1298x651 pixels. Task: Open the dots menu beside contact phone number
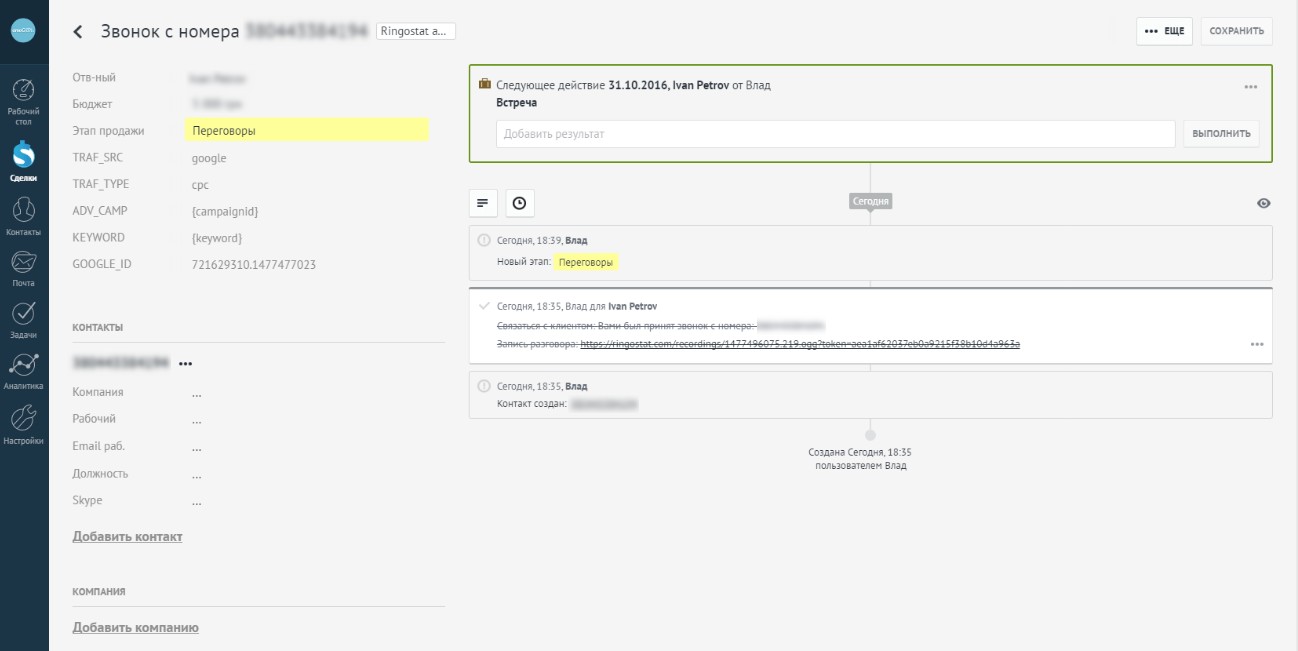[x=186, y=363]
